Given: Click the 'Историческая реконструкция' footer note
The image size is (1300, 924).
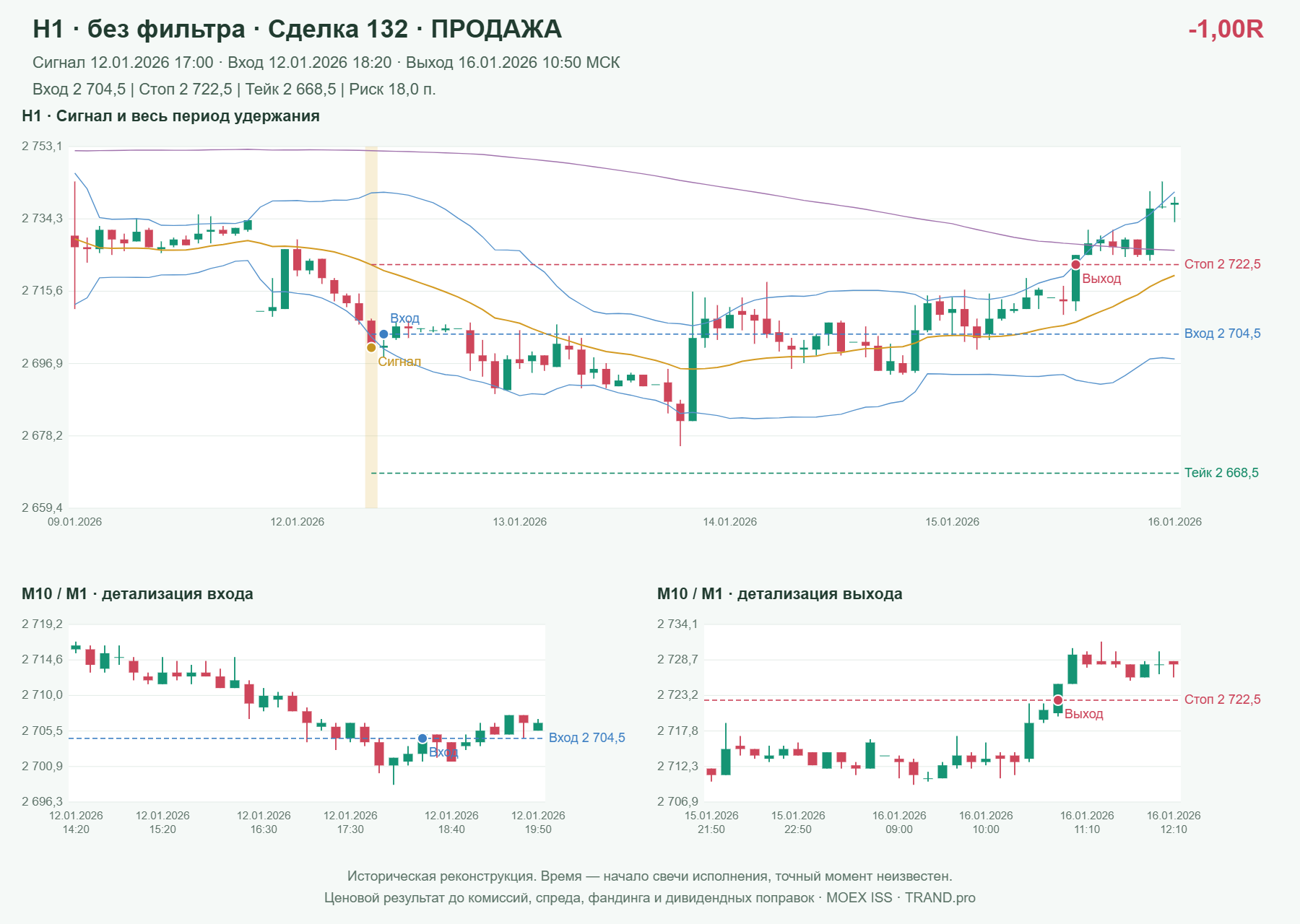Looking at the screenshot, I should (x=650, y=876).
